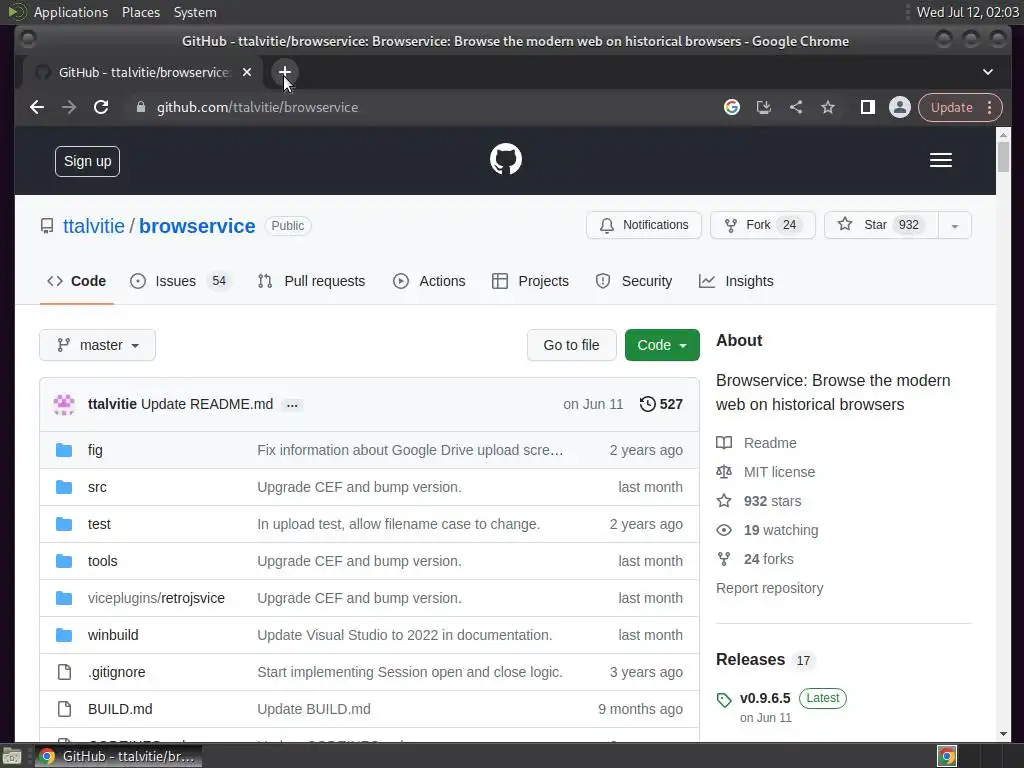1024x768 pixels.
Task: Open viceplugins/retrojsvice folder
Action: point(156,598)
